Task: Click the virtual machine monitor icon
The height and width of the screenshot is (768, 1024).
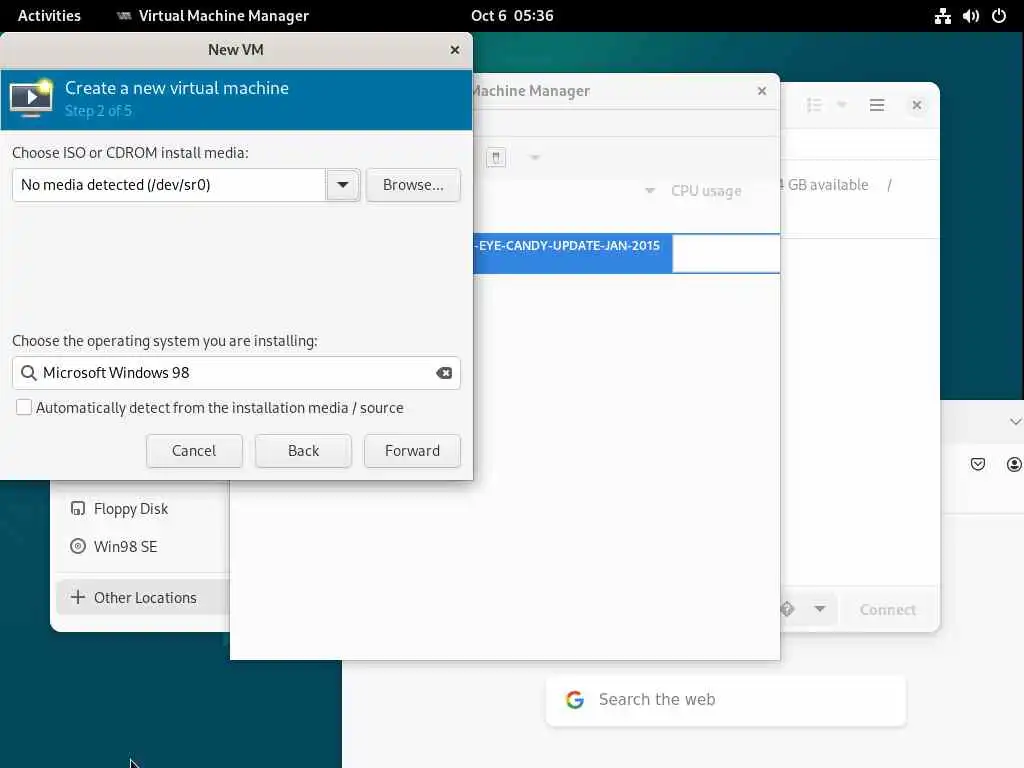Action: (31, 99)
